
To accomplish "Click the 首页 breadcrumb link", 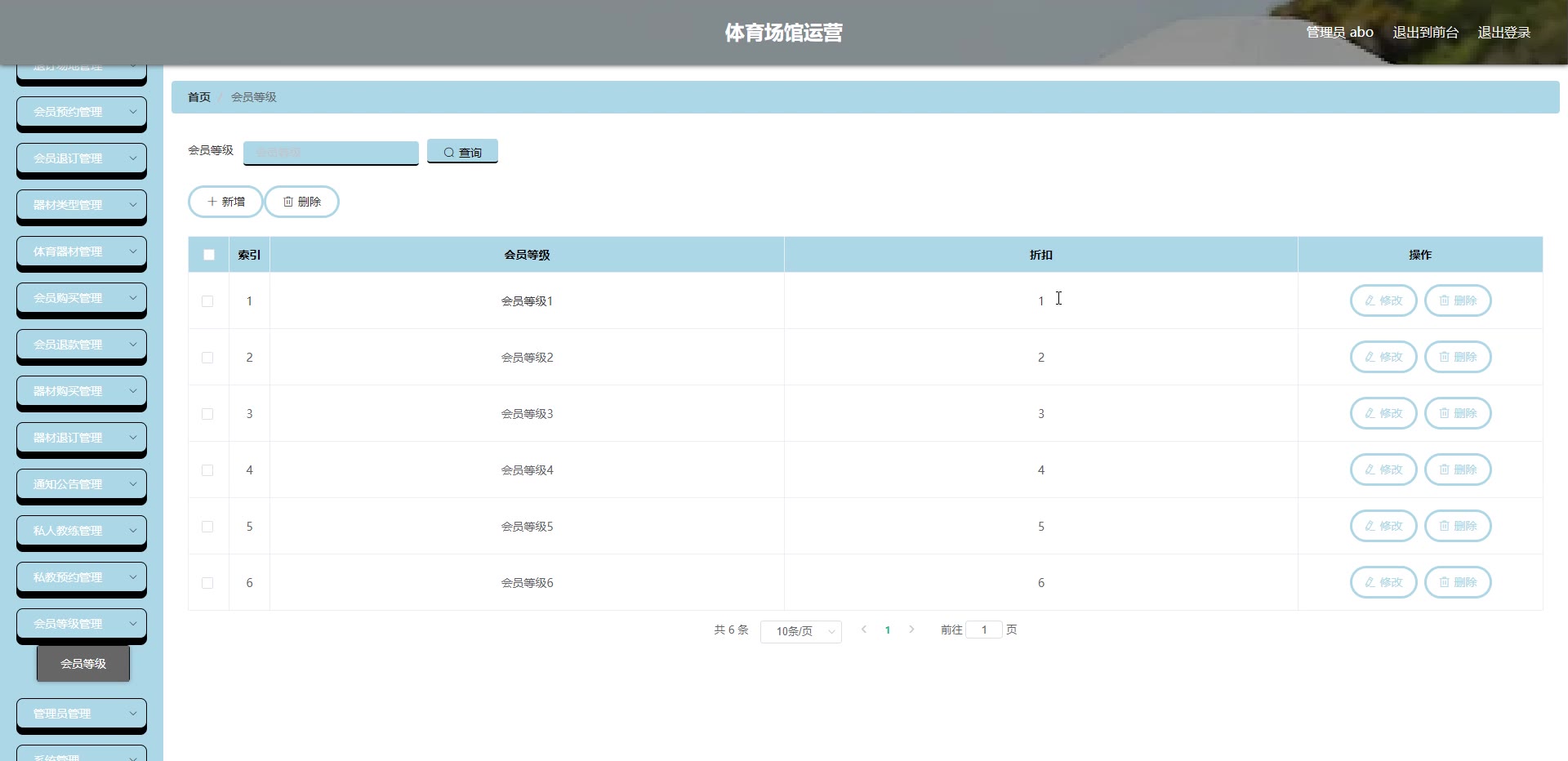I will [199, 97].
